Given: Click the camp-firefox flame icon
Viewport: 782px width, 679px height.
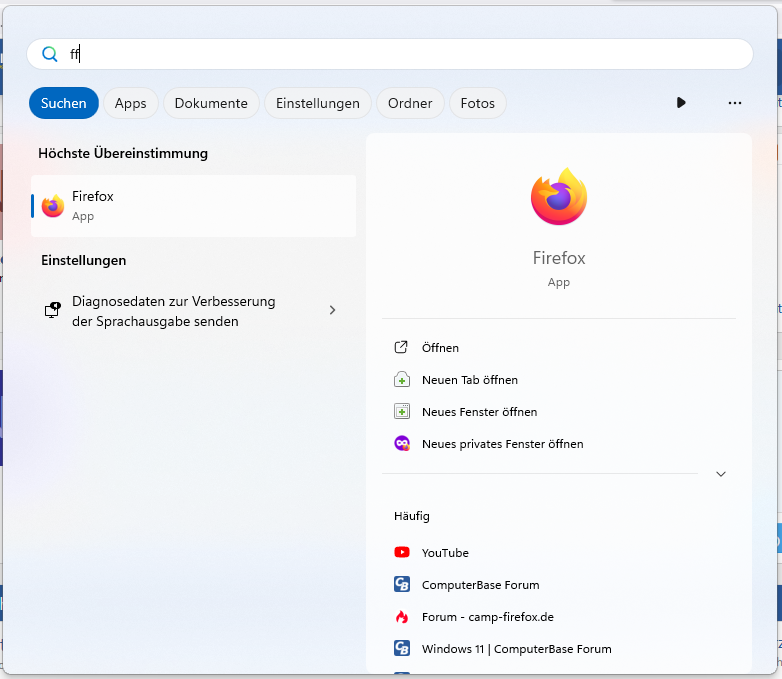Looking at the screenshot, I should [402, 617].
